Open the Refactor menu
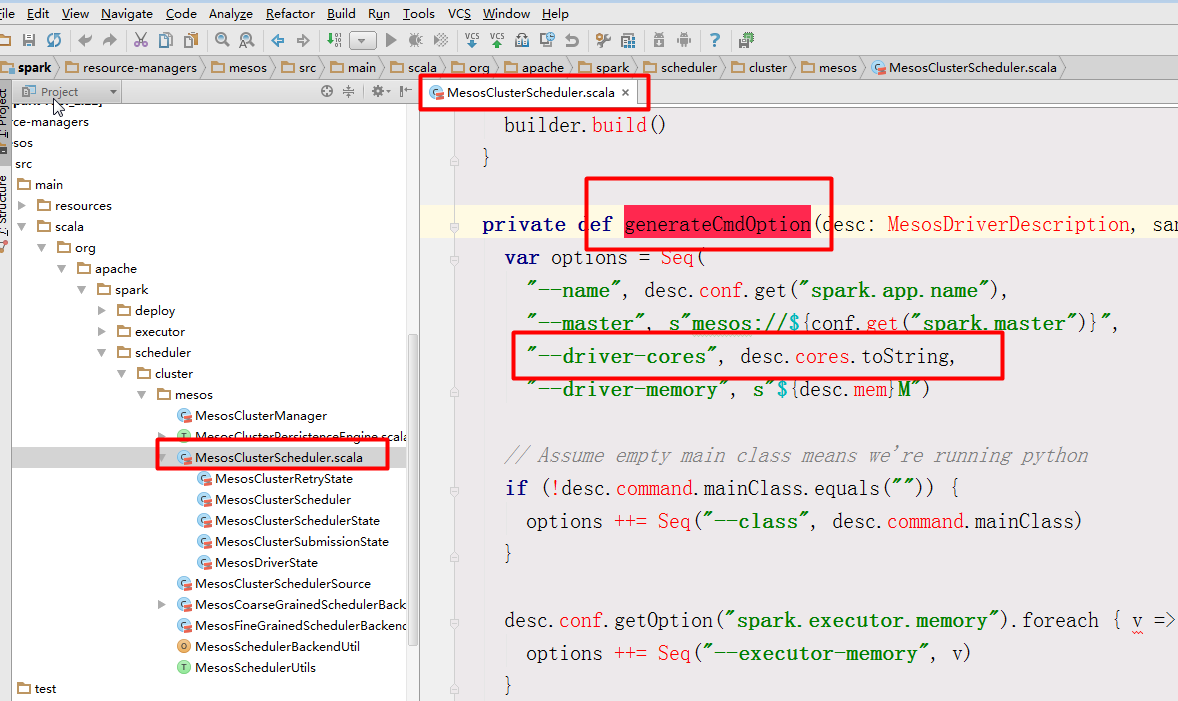The height and width of the screenshot is (701, 1178). click(290, 14)
